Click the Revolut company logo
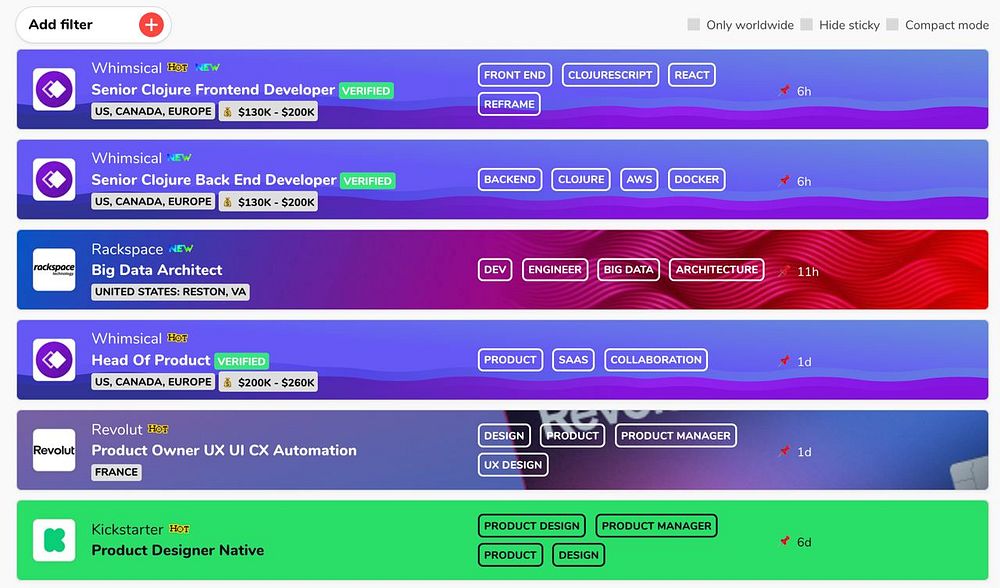 point(54,450)
